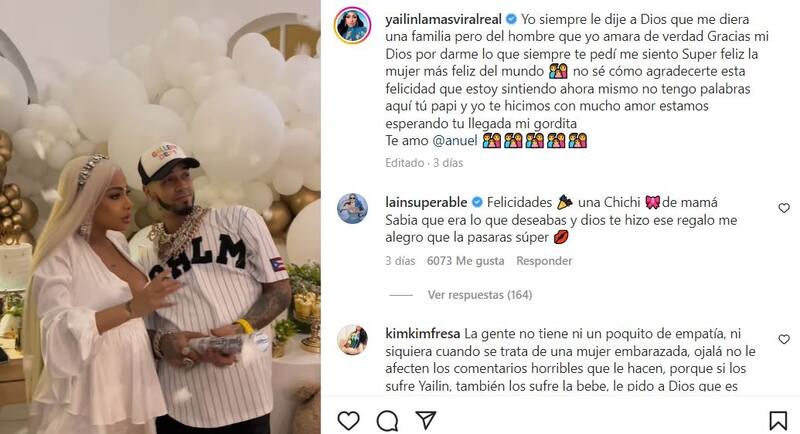This screenshot has height=434, width=800.
Task: Visit the yailinlamasviralreal username link
Action: (x=443, y=19)
